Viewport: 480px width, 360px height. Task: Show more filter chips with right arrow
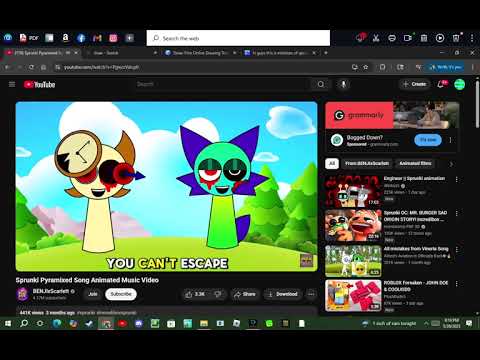(x=451, y=164)
